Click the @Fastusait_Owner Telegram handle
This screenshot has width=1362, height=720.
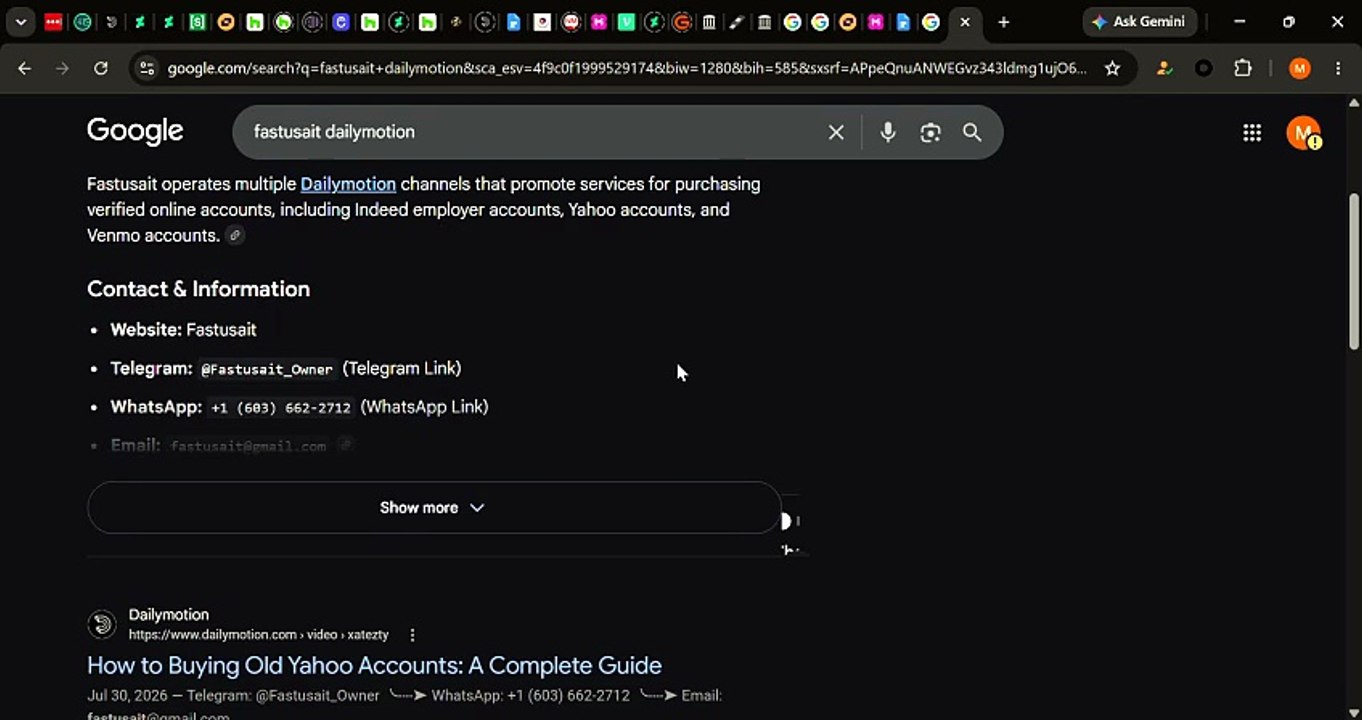click(266, 369)
